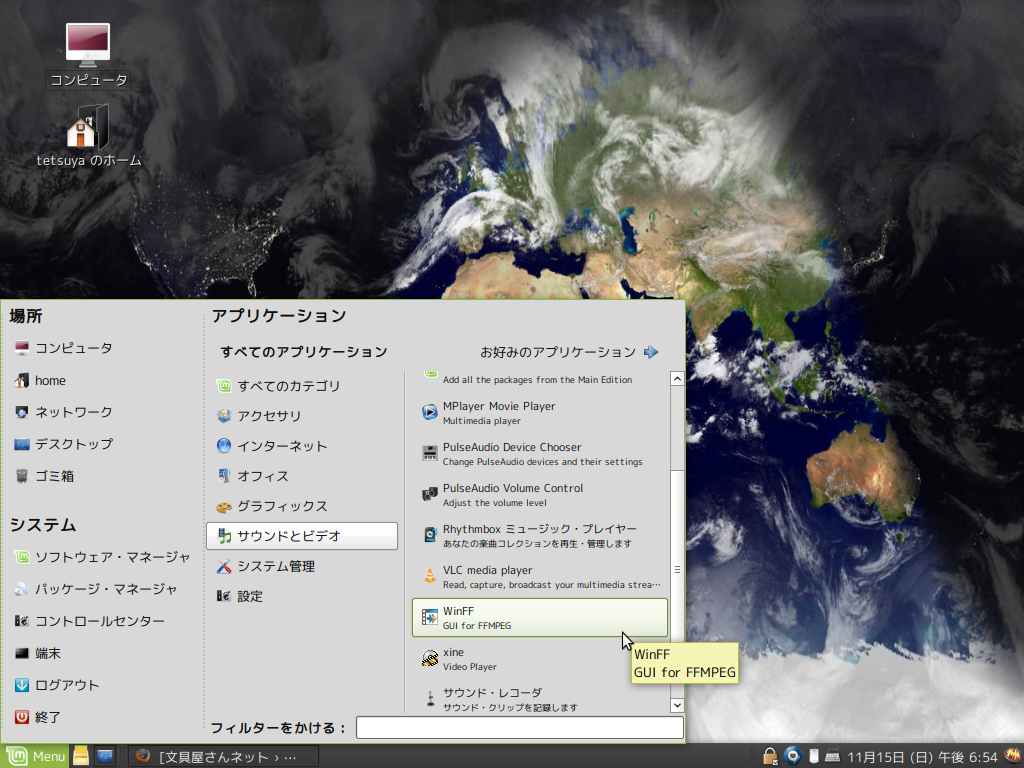This screenshot has width=1024, height=768.
Task: Select アクセサリ category
Action: tap(302, 416)
